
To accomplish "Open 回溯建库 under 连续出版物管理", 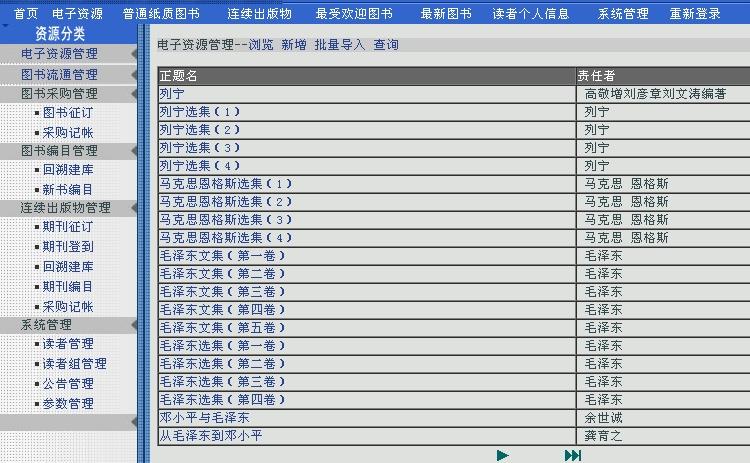I will (68, 267).
